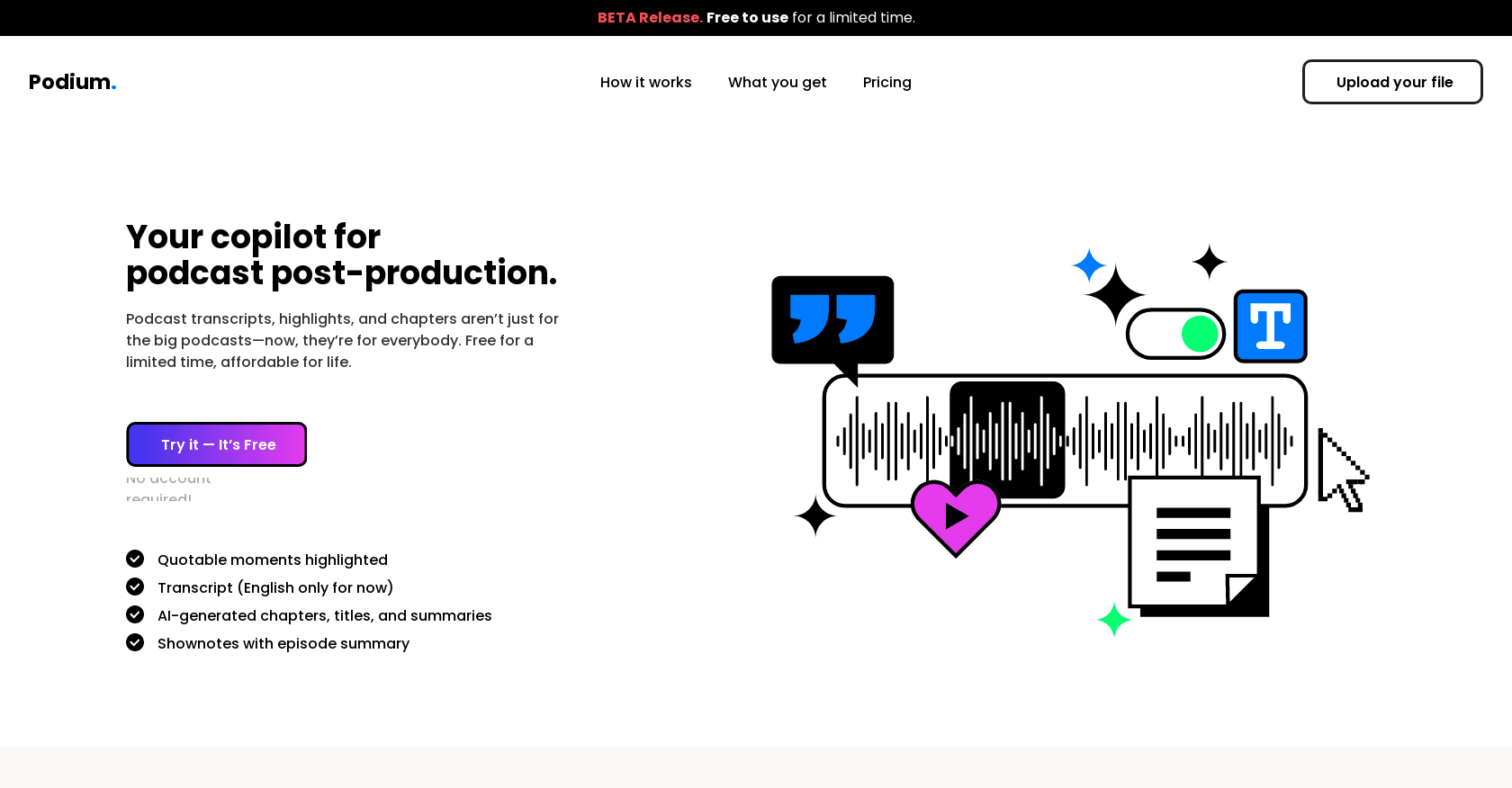Viewport: 1512px width, 788px height.
Task: Click the pink heart play icon
Action: (955, 516)
